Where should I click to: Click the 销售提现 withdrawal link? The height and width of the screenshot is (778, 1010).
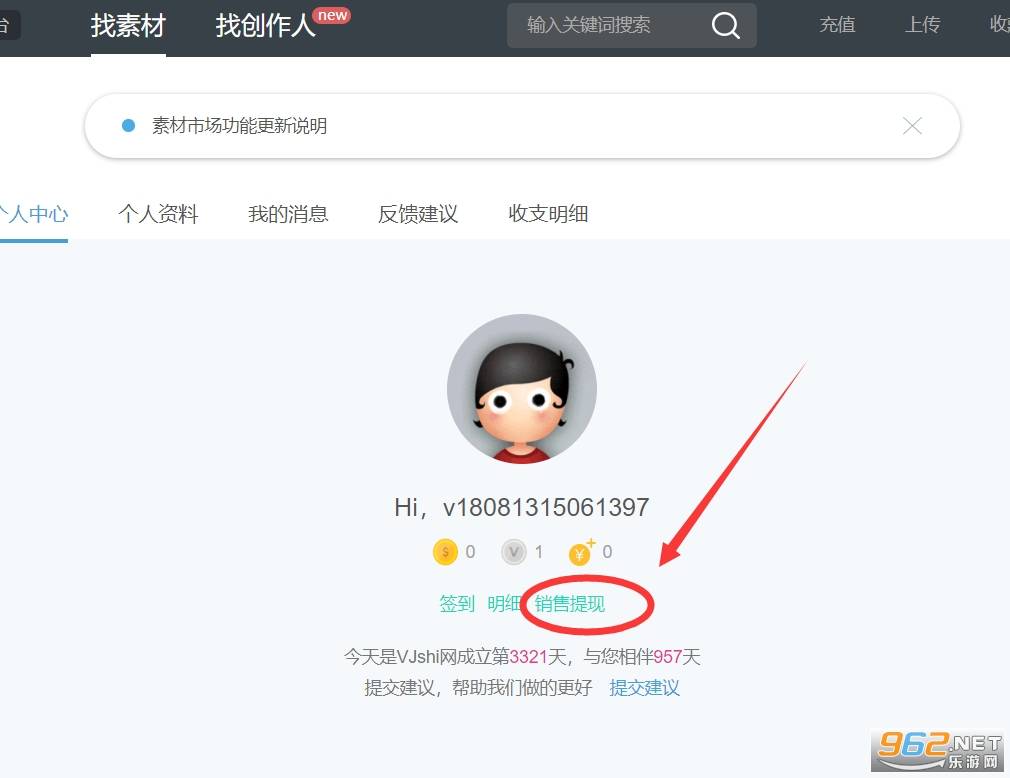click(570, 604)
